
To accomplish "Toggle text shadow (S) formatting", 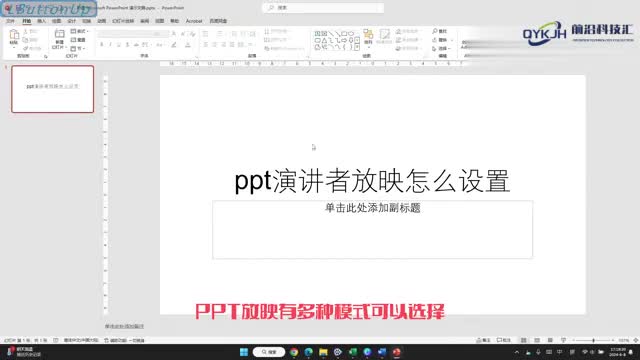I will pos(127,45).
